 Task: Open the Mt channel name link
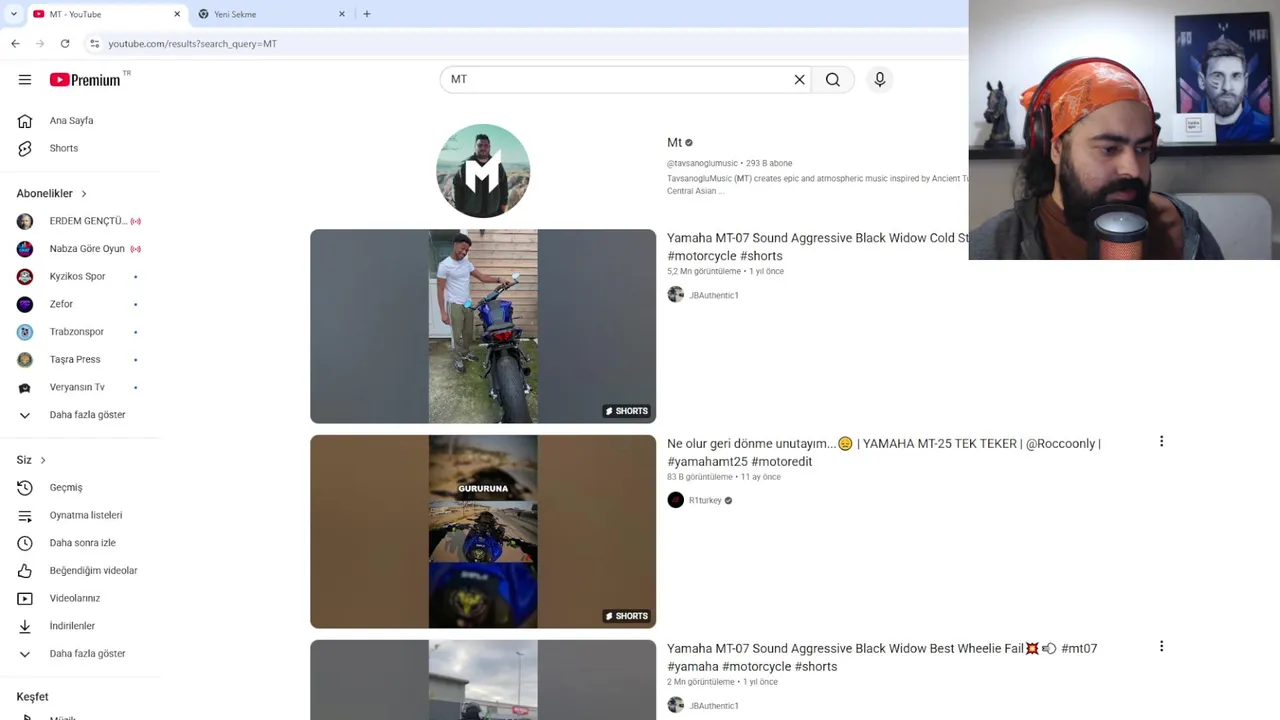coord(674,143)
